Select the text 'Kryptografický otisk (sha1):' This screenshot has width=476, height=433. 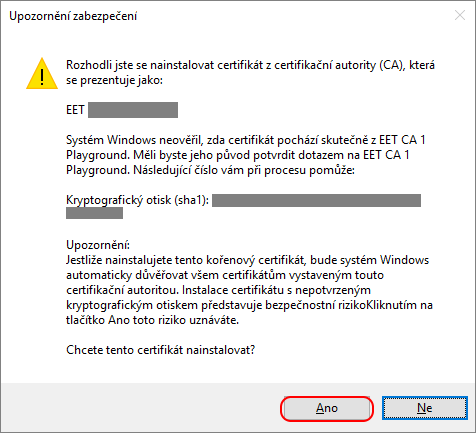tap(137, 200)
